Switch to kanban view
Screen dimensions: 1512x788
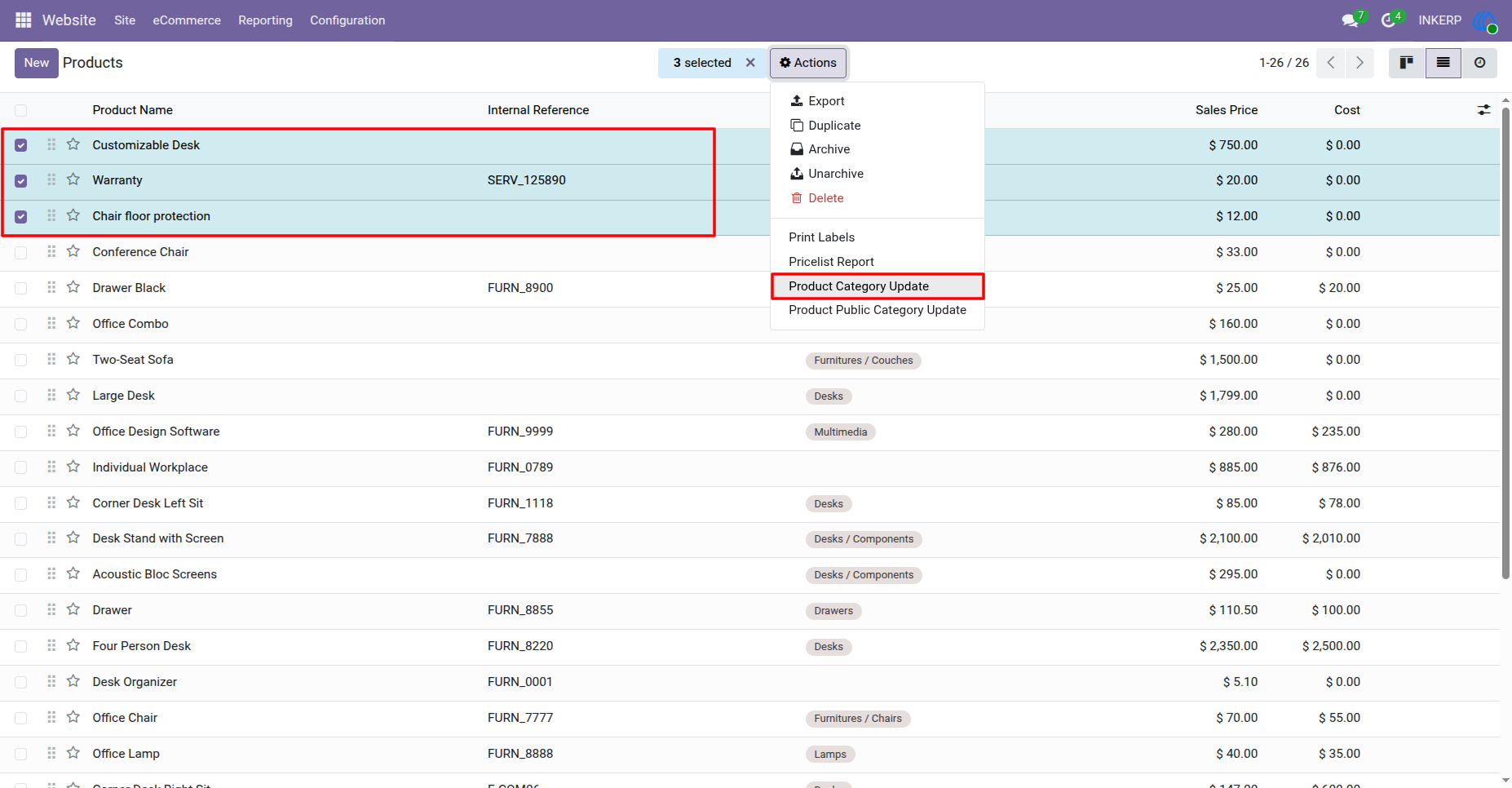[x=1407, y=63]
